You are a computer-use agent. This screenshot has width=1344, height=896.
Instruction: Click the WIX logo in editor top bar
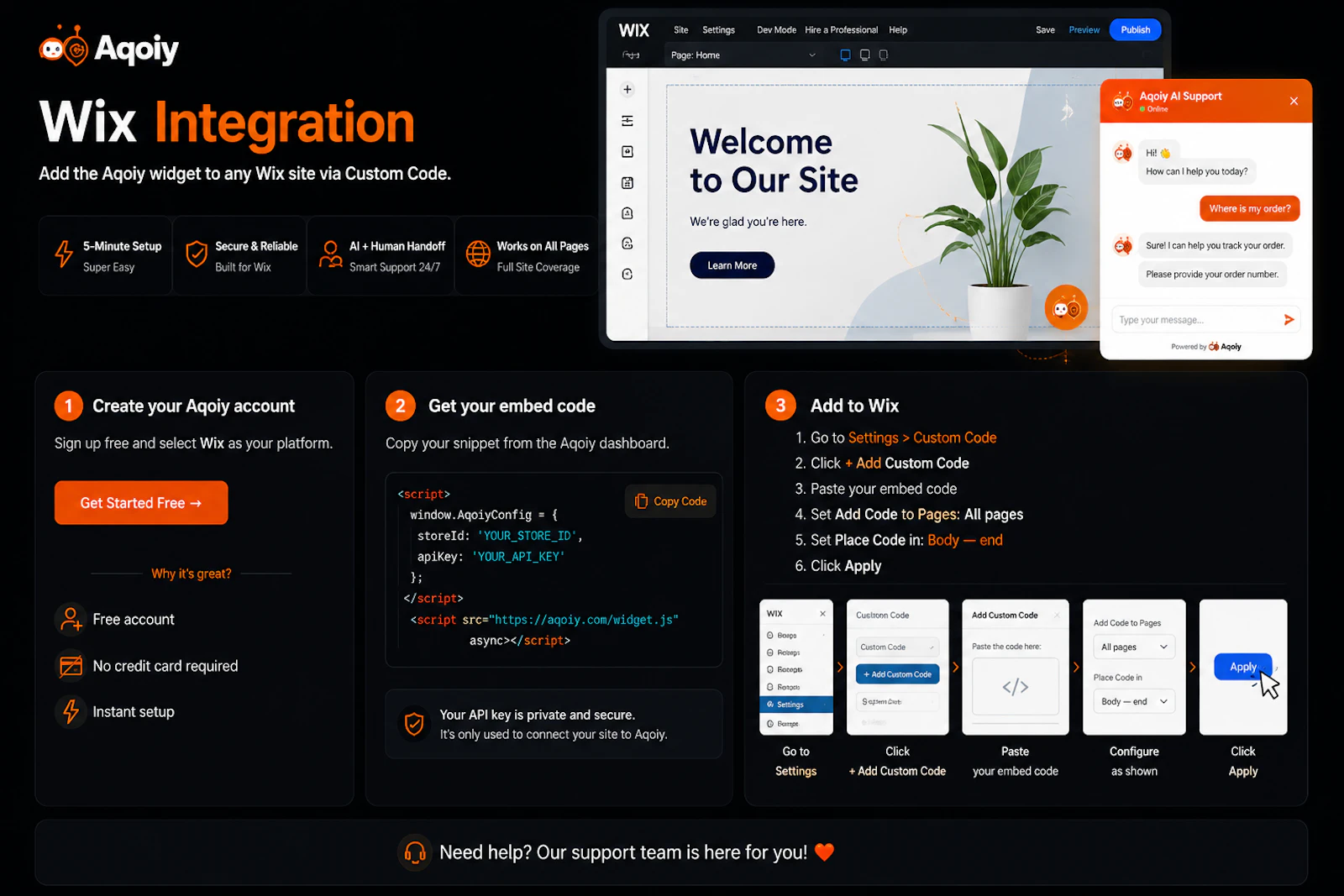click(634, 30)
